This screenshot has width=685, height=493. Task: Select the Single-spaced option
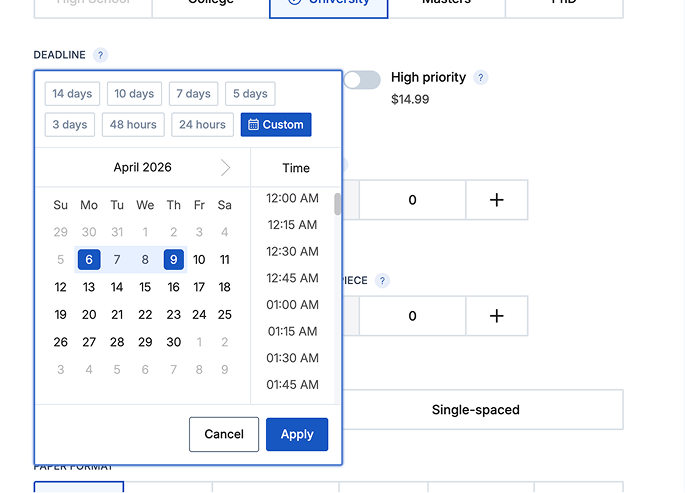coord(475,410)
